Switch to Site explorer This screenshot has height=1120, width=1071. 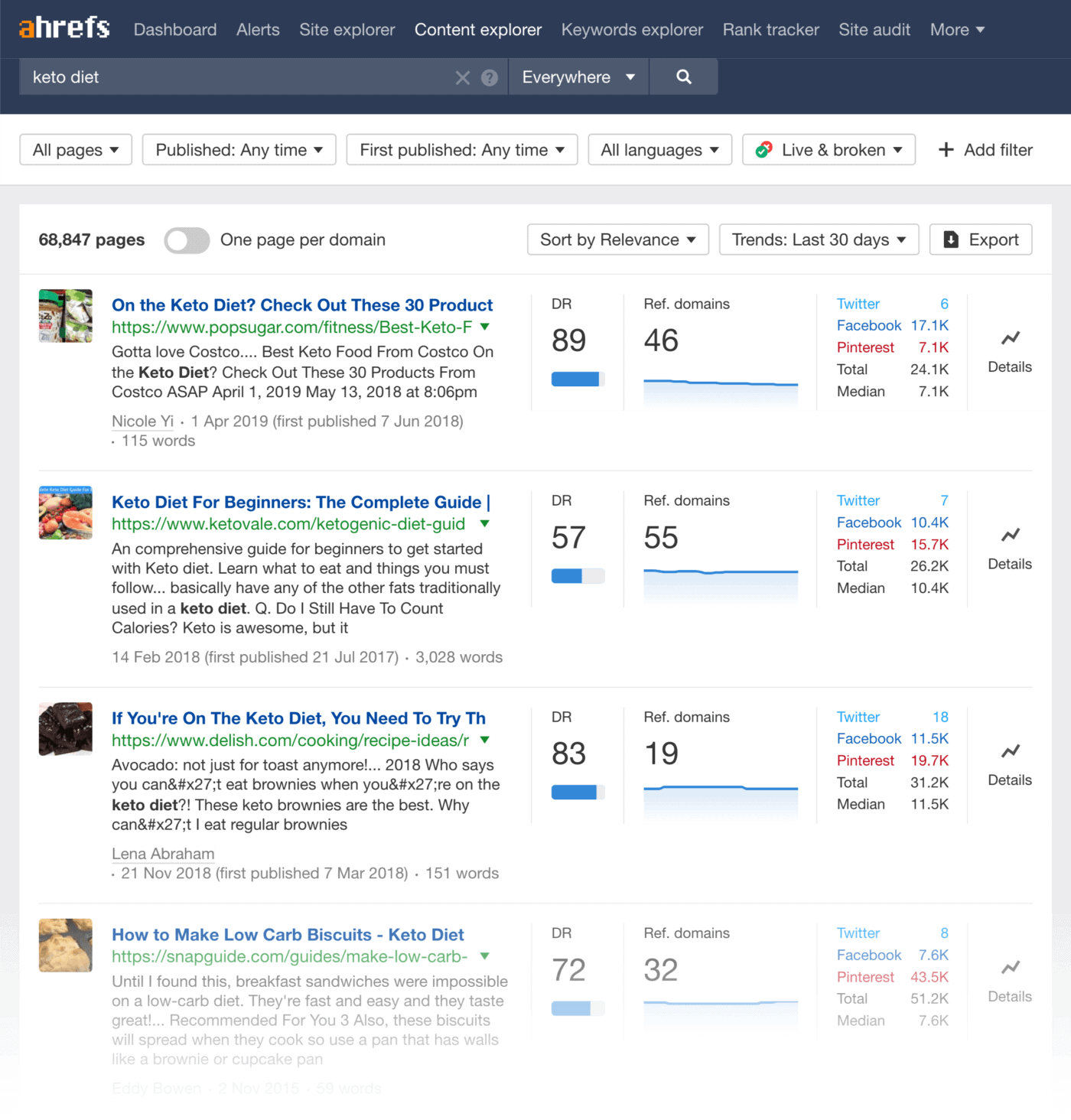(x=347, y=30)
